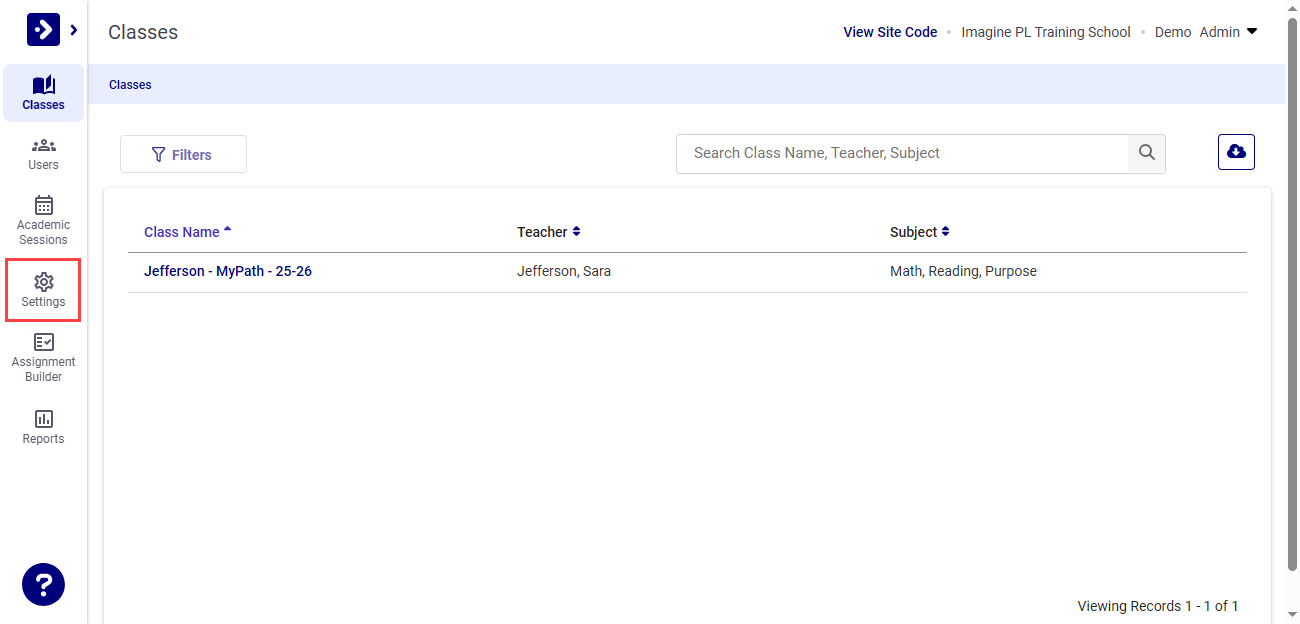
Task: Open the help question mark bubble
Action: point(43,584)
